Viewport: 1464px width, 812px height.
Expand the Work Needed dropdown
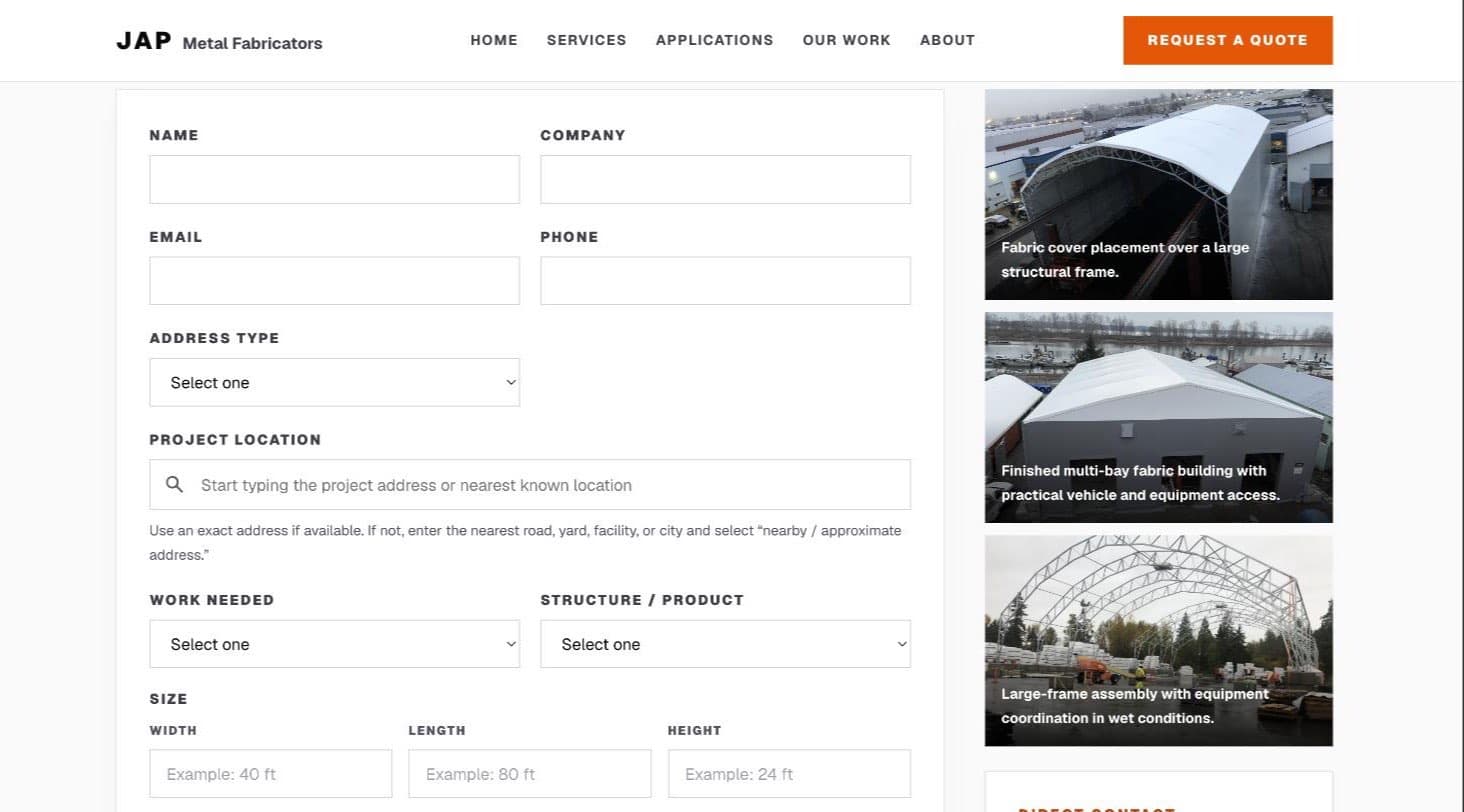click(x=334, y=644)
